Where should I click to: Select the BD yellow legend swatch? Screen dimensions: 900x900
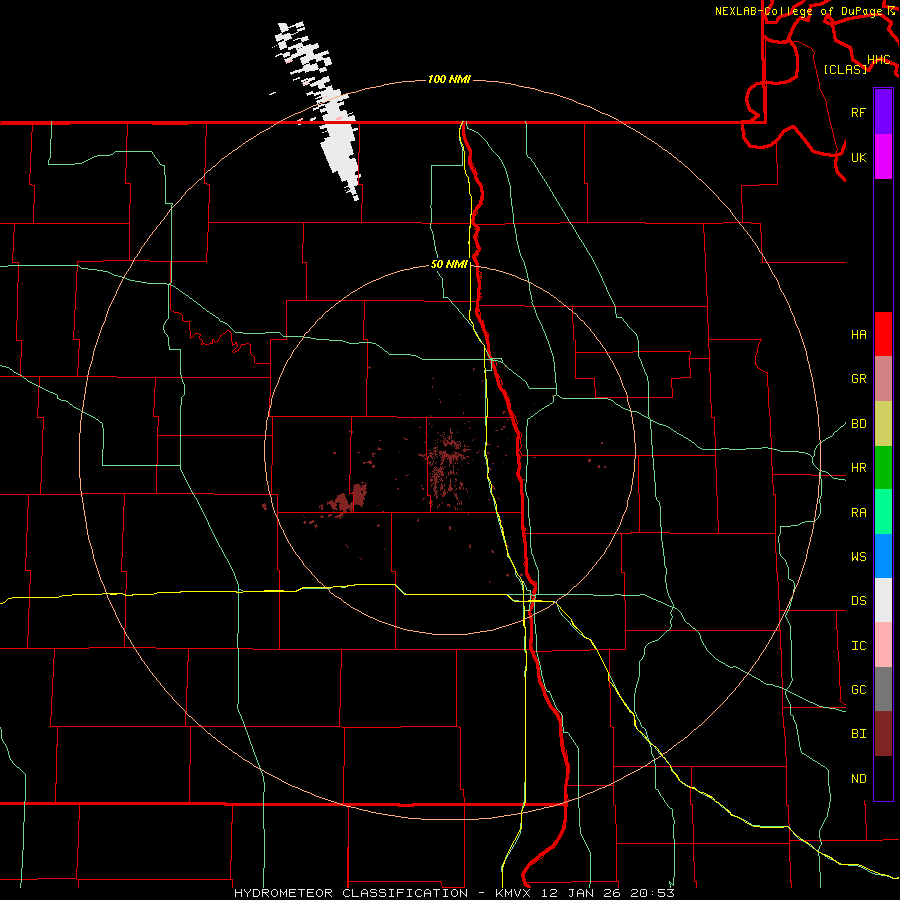883,423
